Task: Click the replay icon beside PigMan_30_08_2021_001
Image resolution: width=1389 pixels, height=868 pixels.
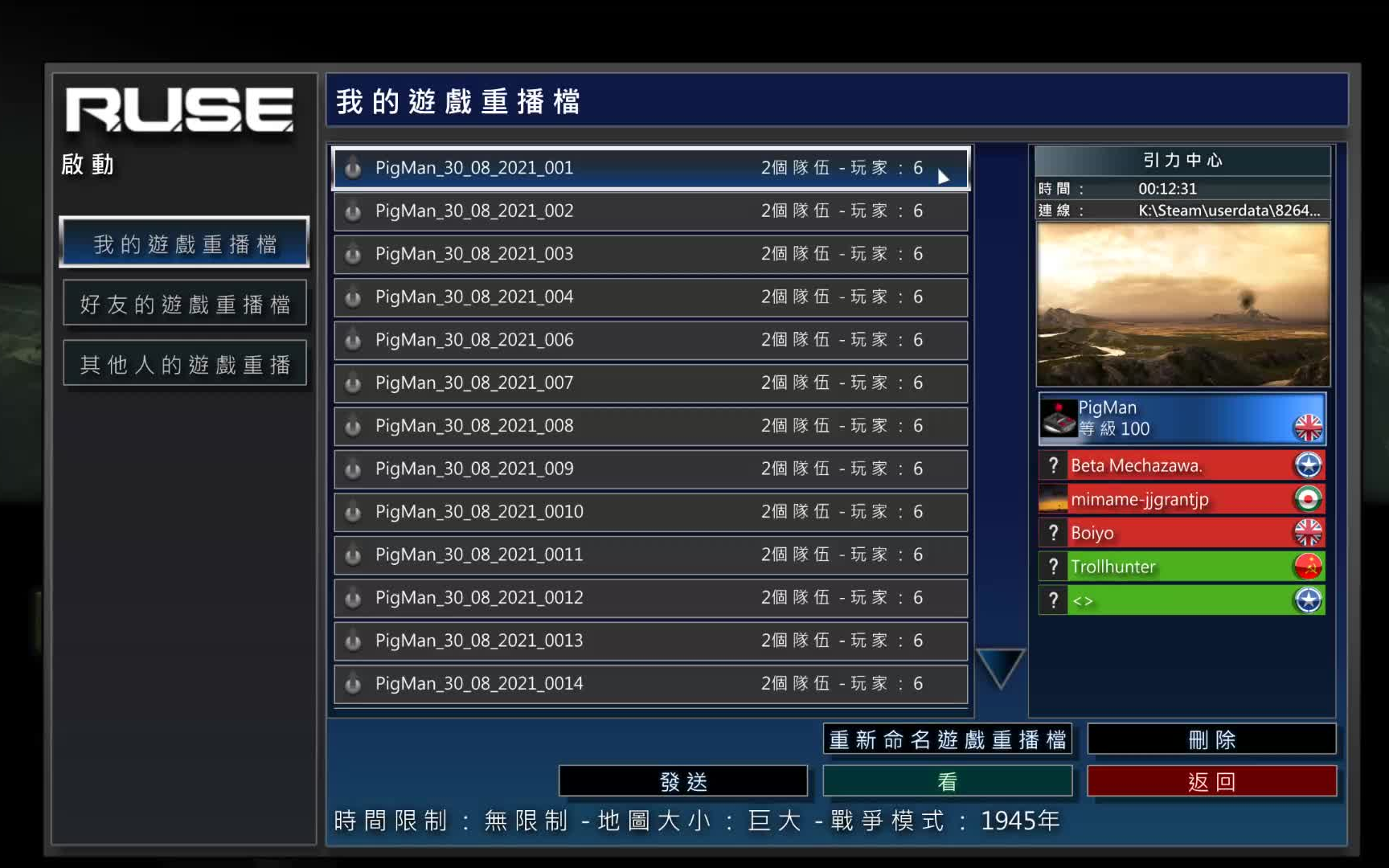Action: (x=352, y=168)
